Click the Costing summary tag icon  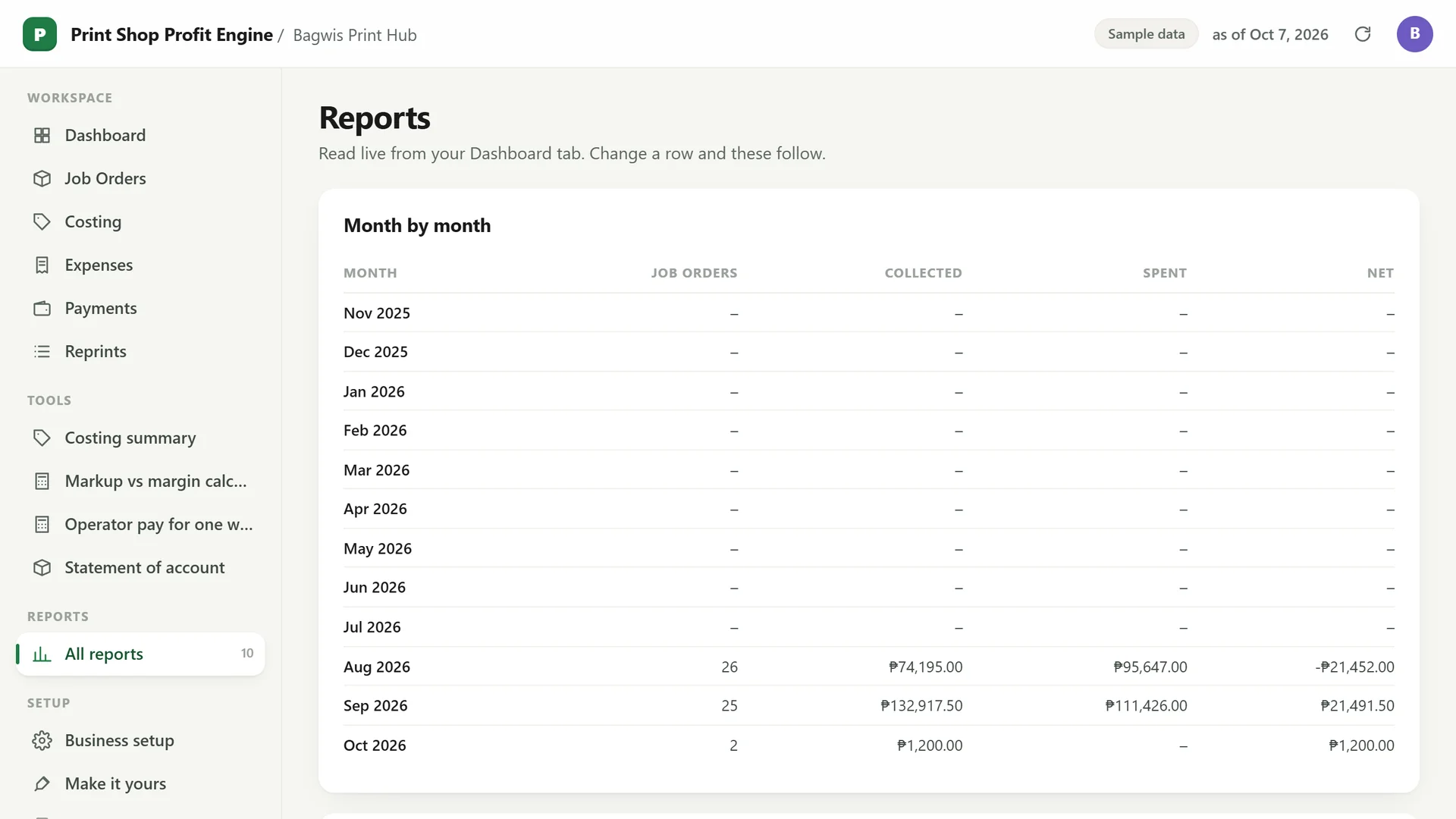pyautogui.click(x=42, y=438)
